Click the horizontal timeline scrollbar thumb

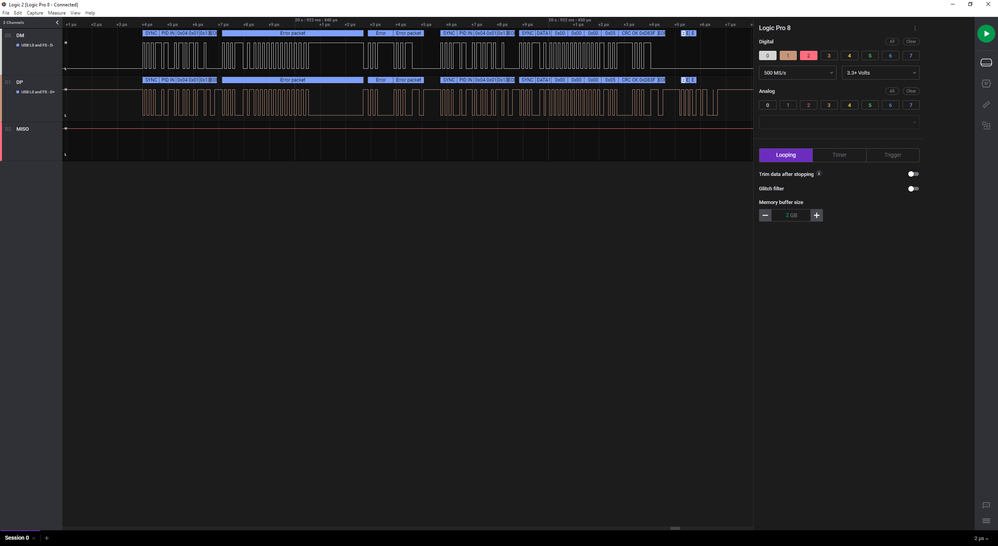(675, 528)
